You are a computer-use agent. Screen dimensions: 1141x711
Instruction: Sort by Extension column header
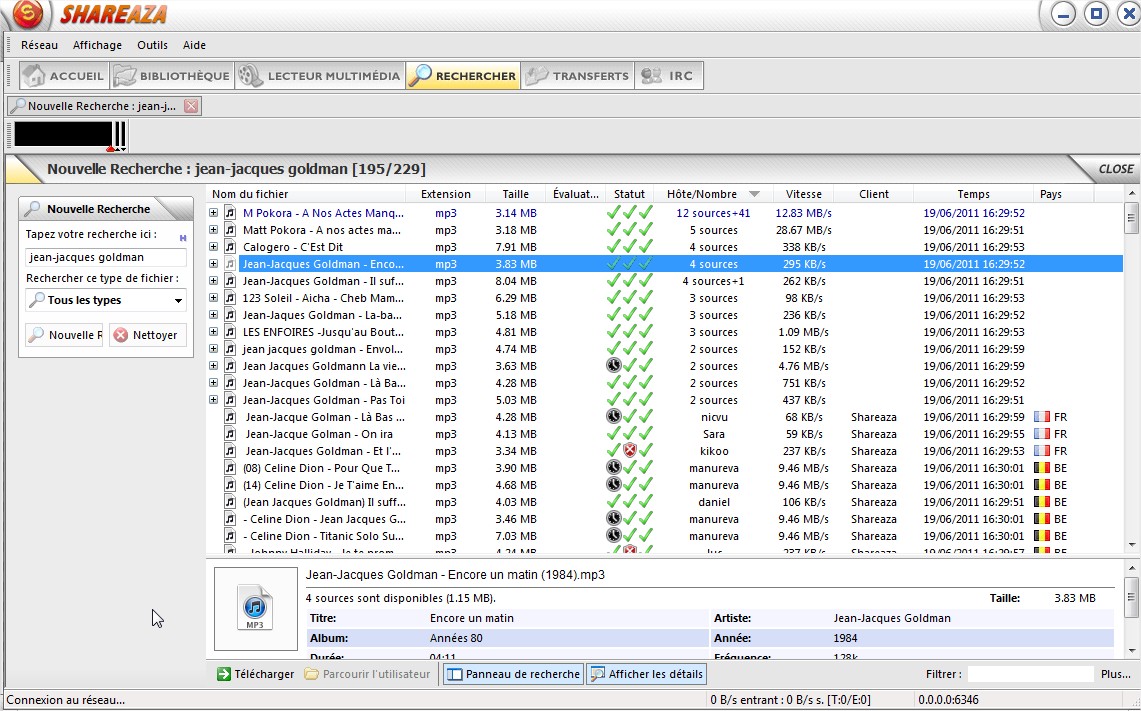pos(445,194)
